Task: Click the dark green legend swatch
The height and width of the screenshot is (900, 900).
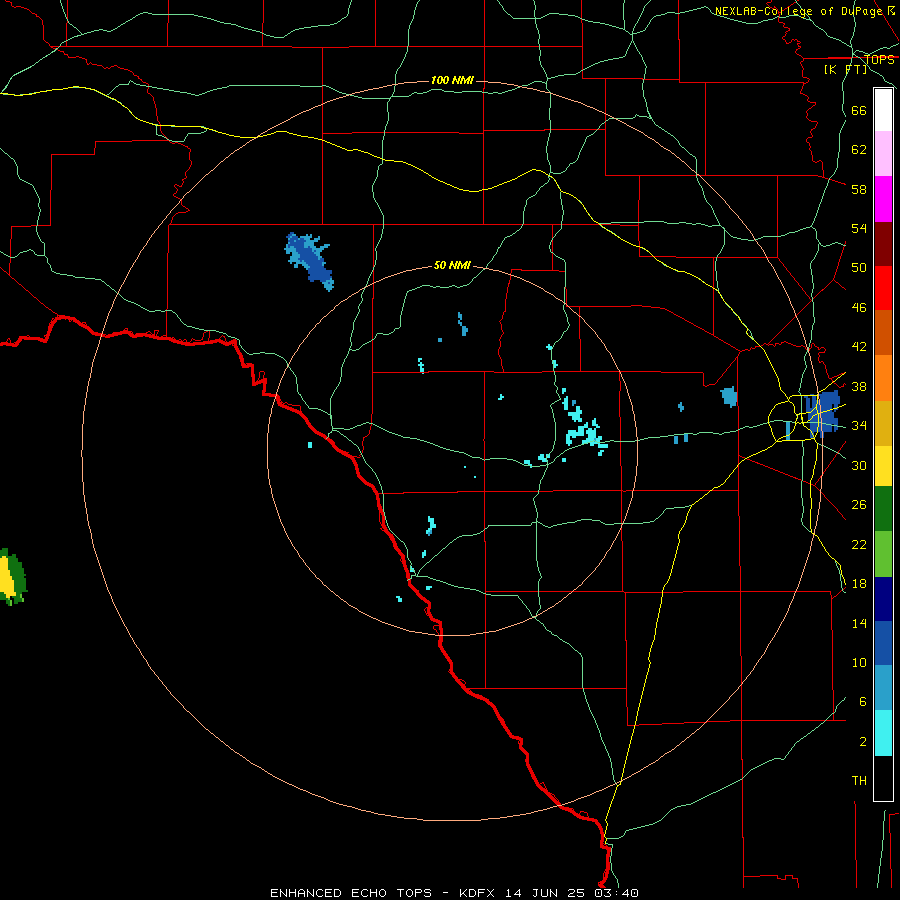Action: (x=883, y=509)
